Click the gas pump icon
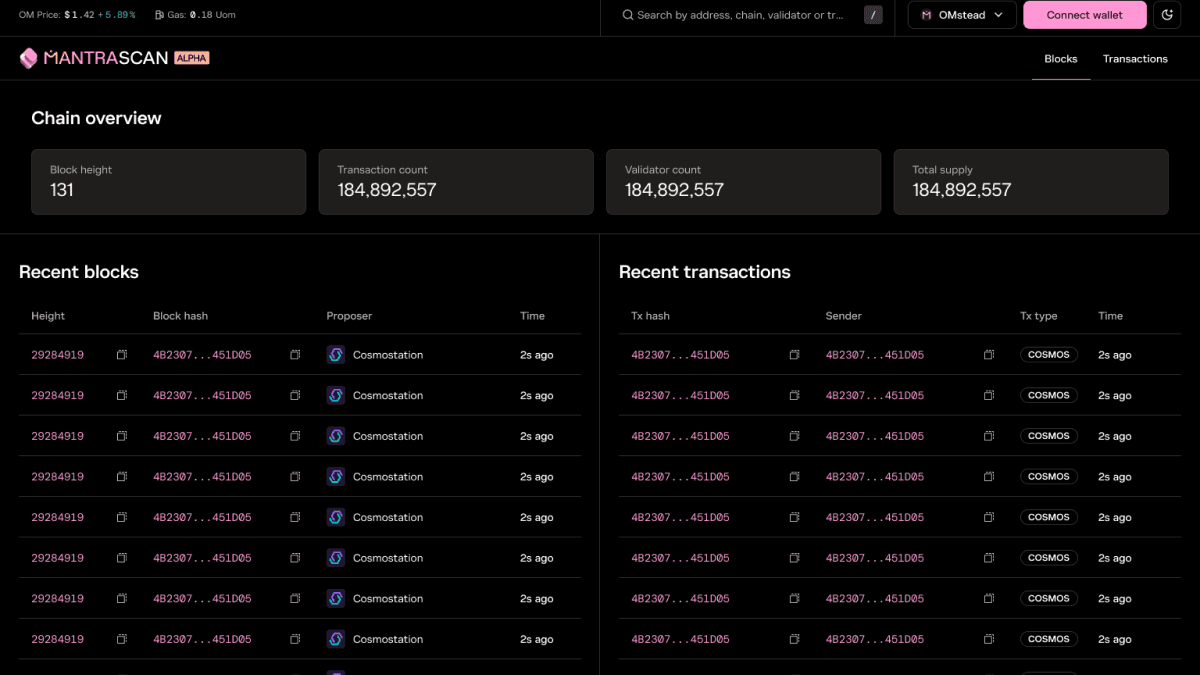 tap(160, 15)
